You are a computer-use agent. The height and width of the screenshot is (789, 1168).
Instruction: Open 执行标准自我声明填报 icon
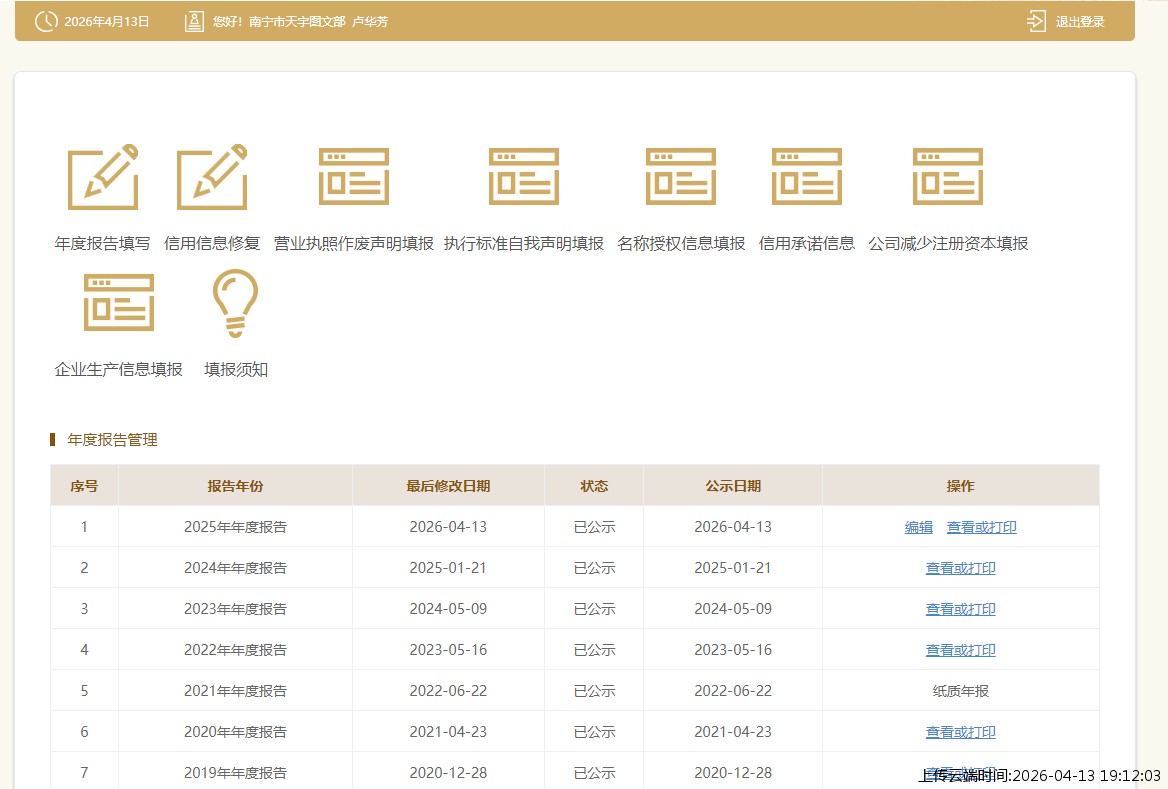(524, 177)
